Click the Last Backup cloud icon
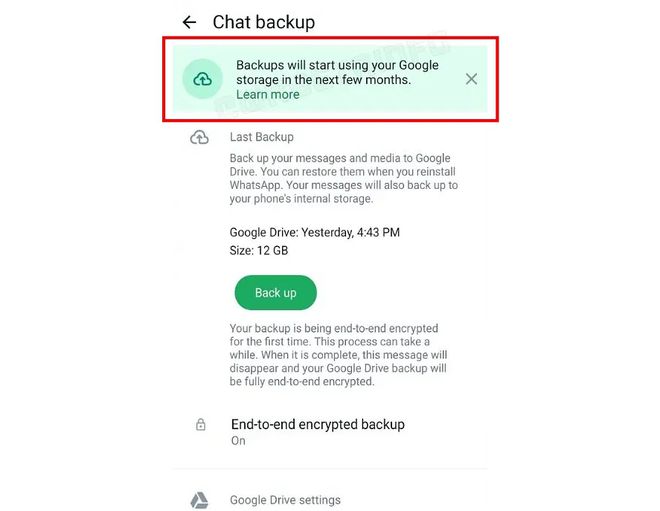The height and width of the screenshot is (511, 660). pyautogui.click(x=199, y=137)
